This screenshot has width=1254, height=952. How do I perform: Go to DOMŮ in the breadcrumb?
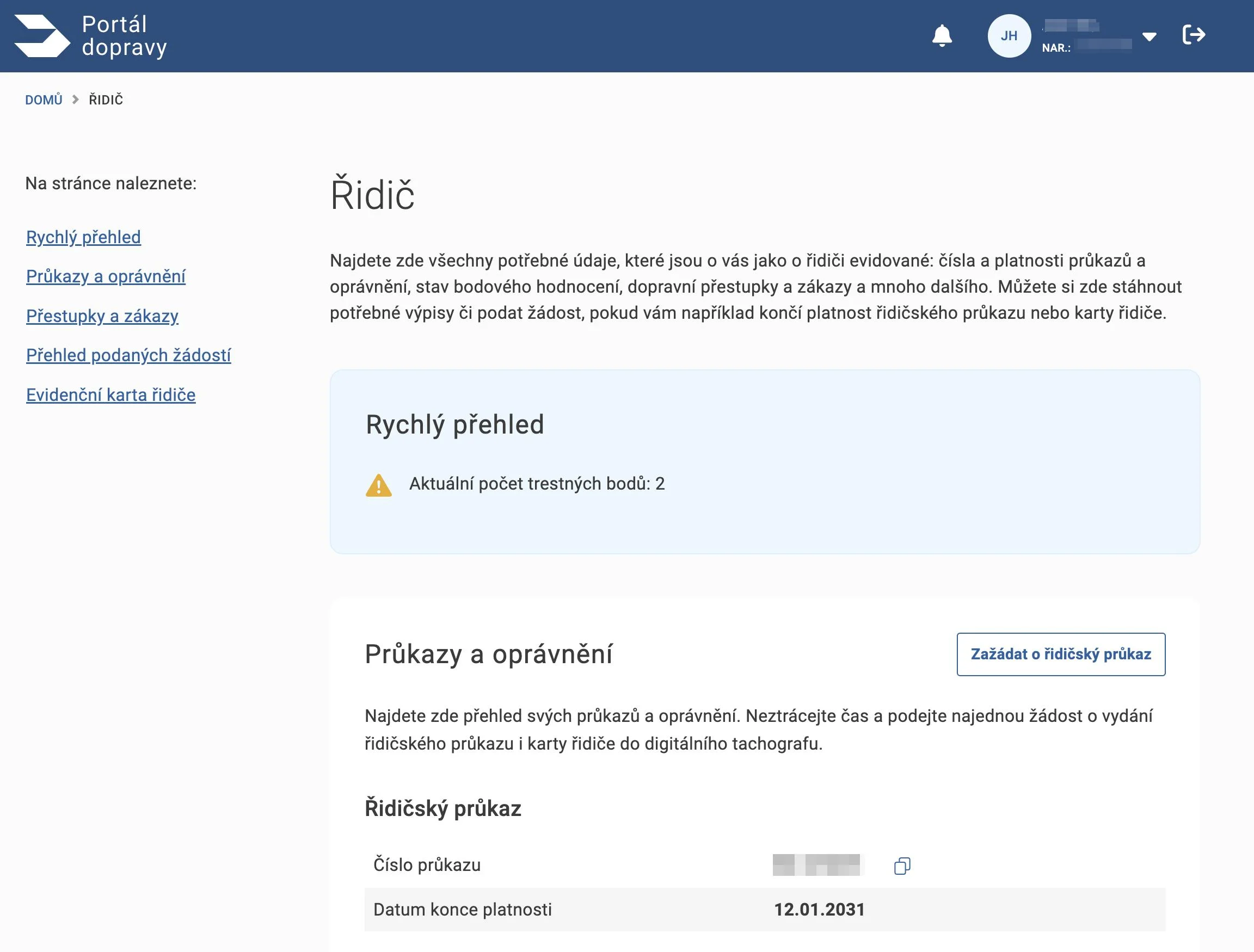(44, 100)
